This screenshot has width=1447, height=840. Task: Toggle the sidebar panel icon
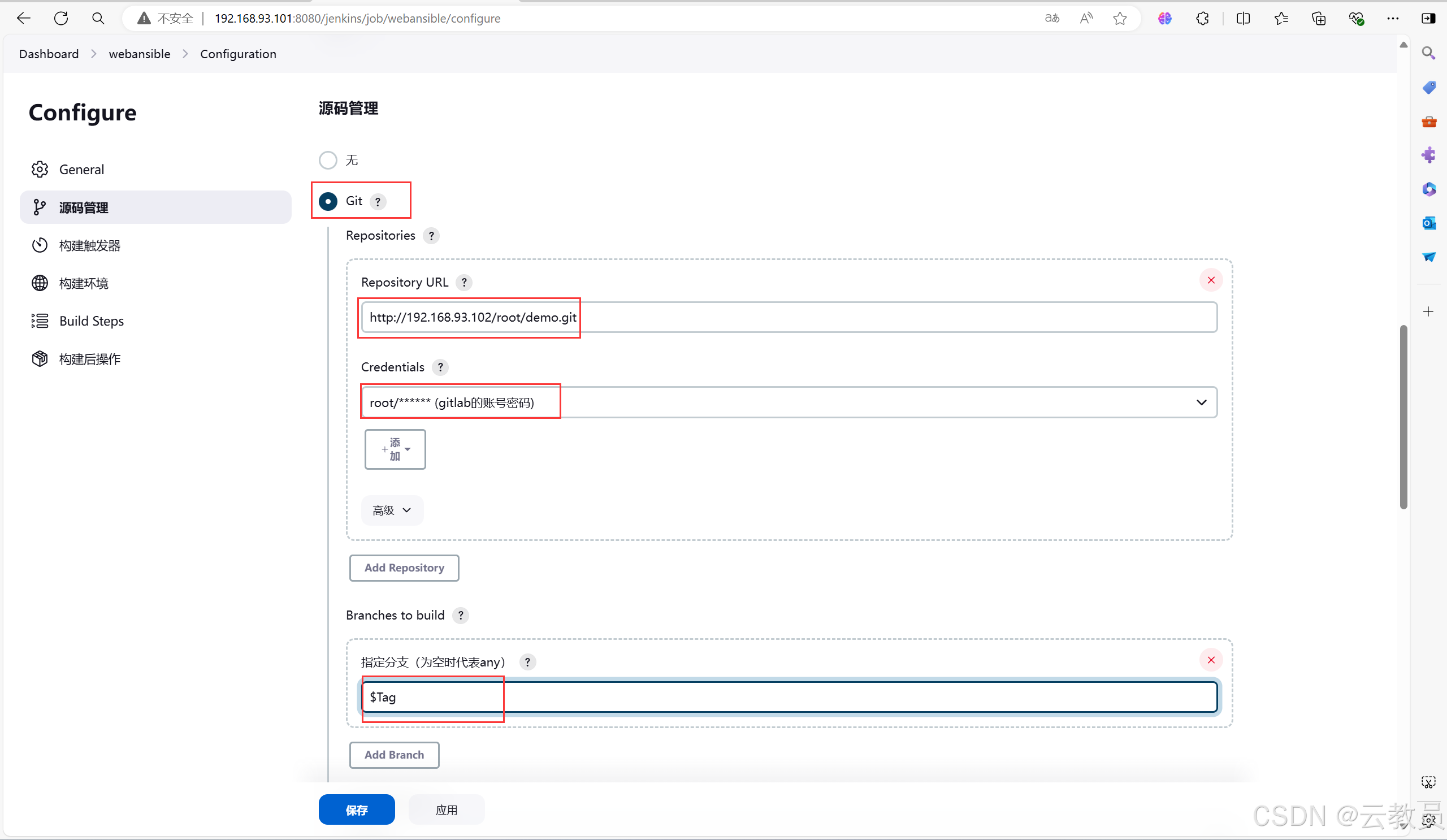[1428, 19]
